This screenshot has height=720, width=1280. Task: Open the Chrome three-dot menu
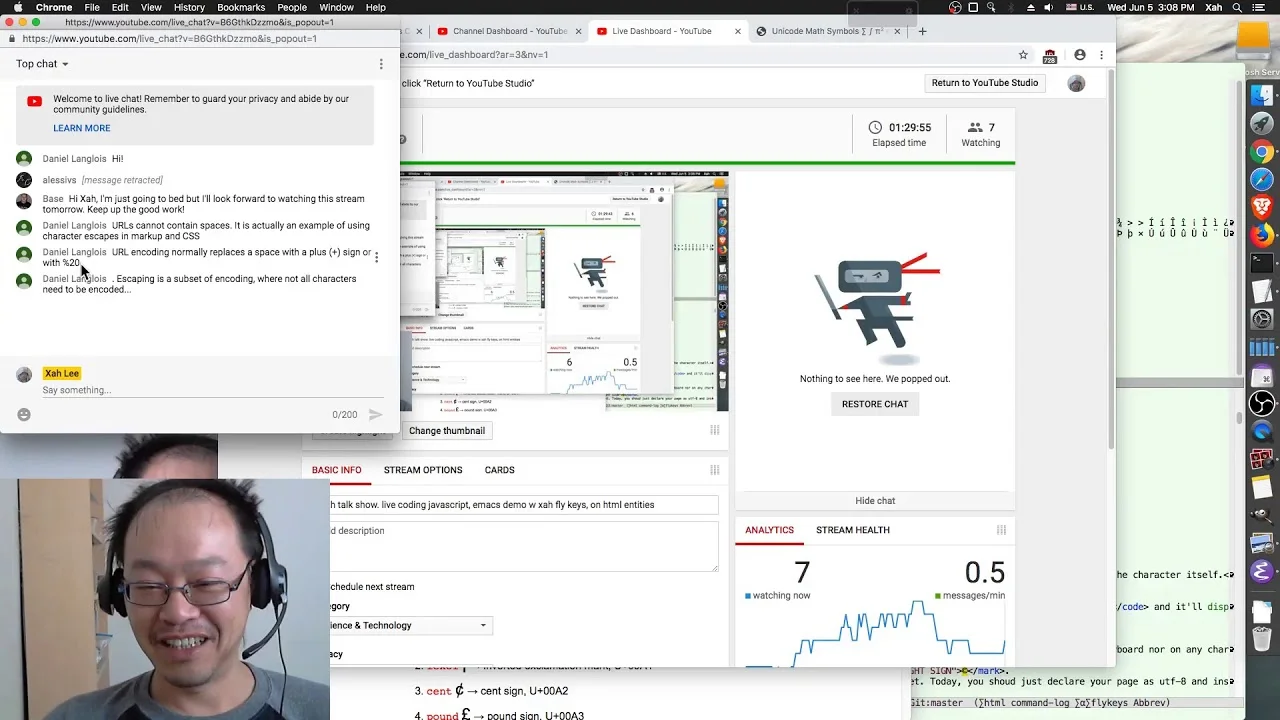1102,55
